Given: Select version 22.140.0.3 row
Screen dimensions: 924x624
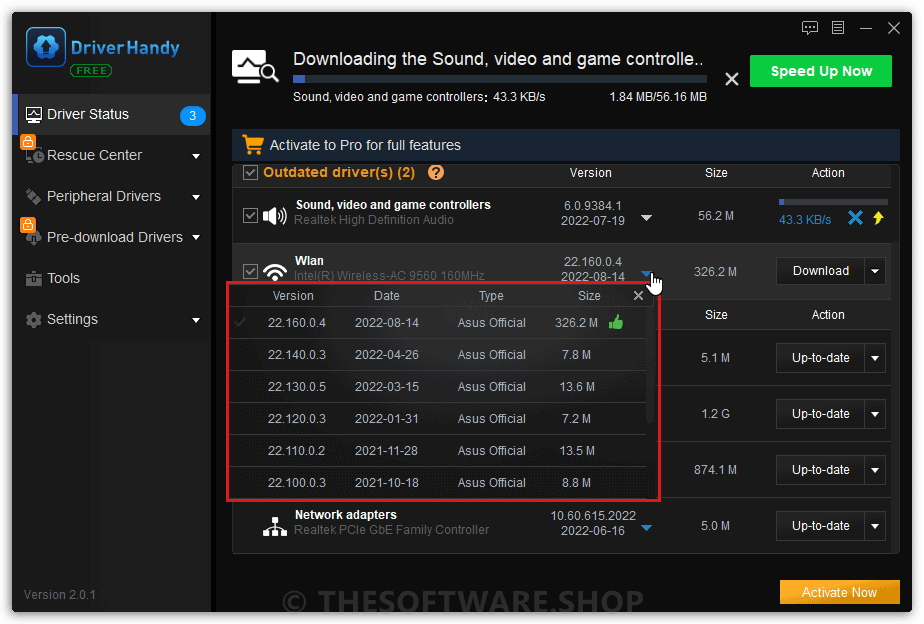Looking at the screenshot, I should 438,355.
